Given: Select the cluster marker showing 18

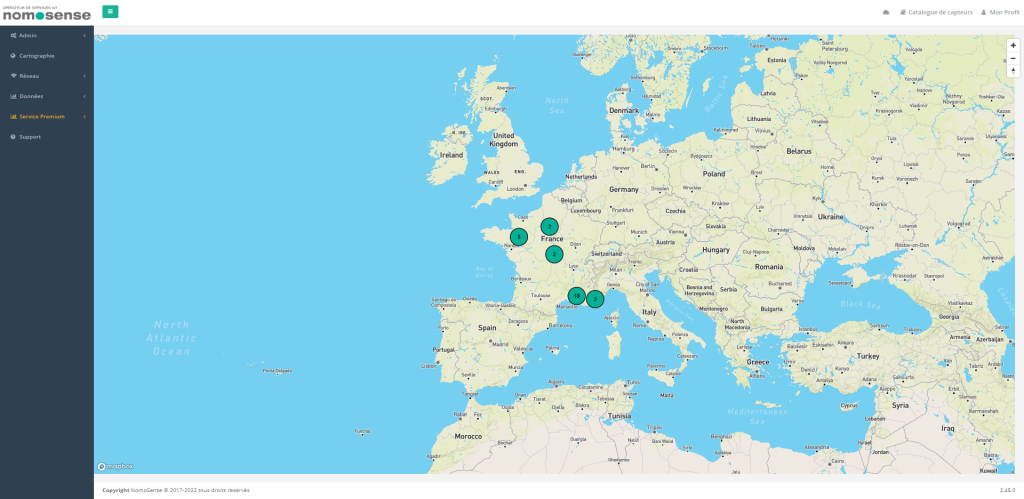Looking at the screenshot, I should [577, 296].
